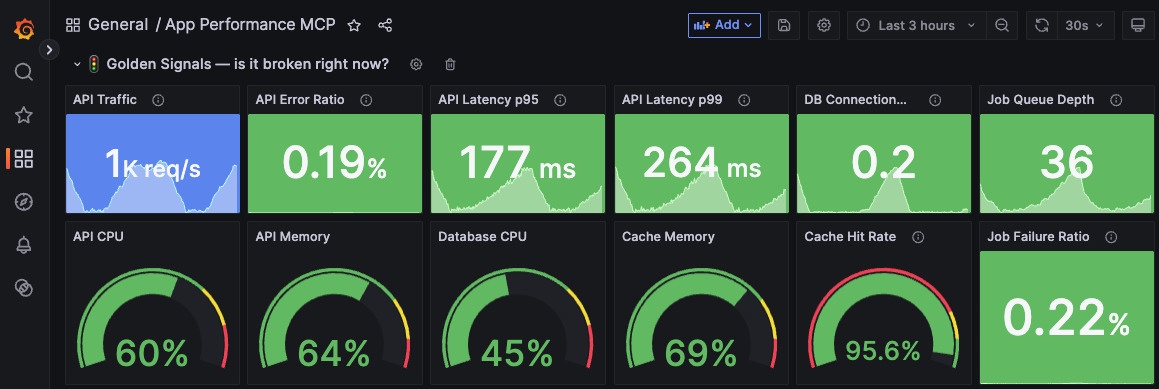The image size is (1159, 389).
Task: Click the API Latency p99 panel title
Action: 673,100
